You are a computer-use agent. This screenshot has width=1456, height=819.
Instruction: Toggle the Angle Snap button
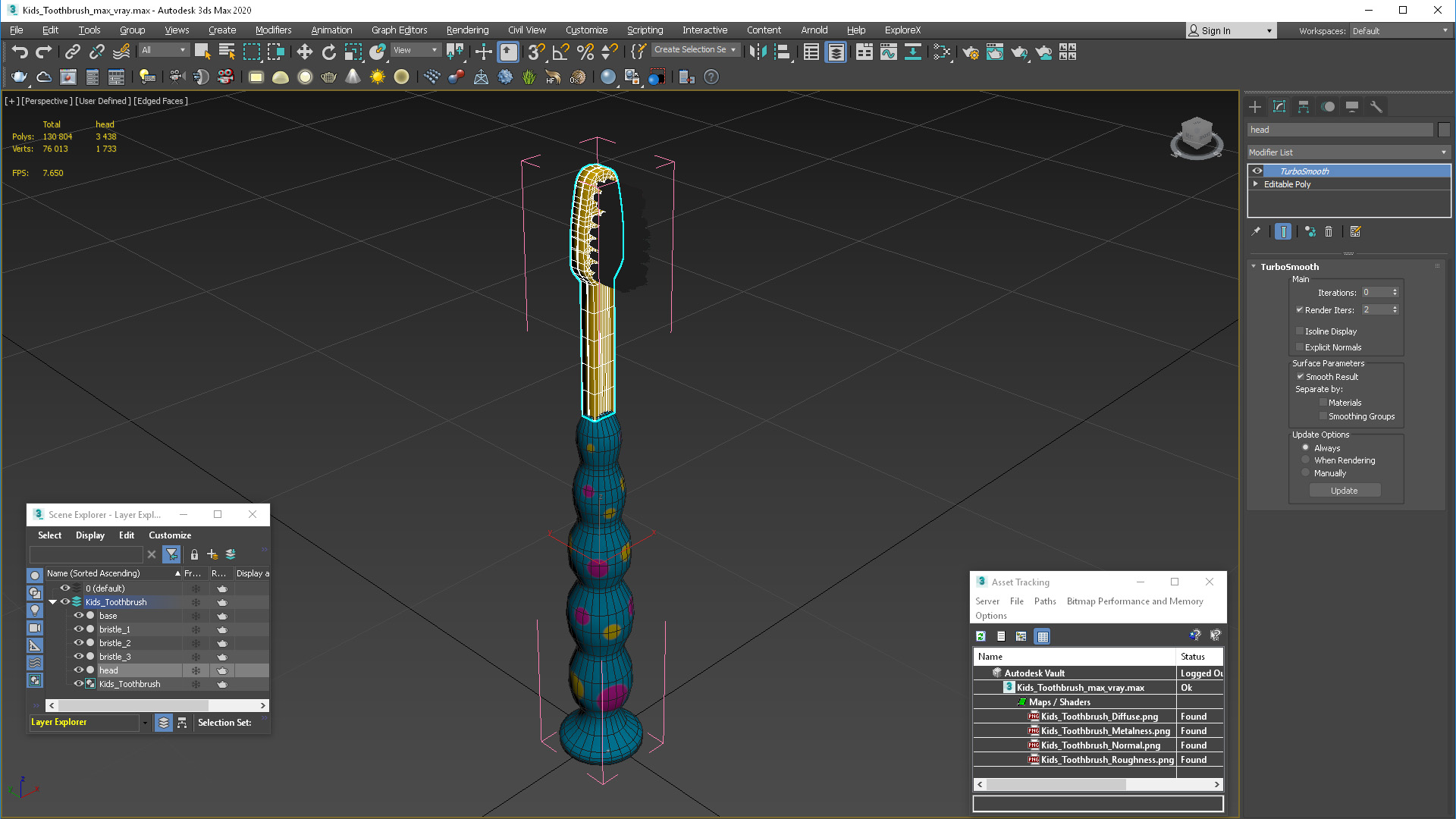560,52
